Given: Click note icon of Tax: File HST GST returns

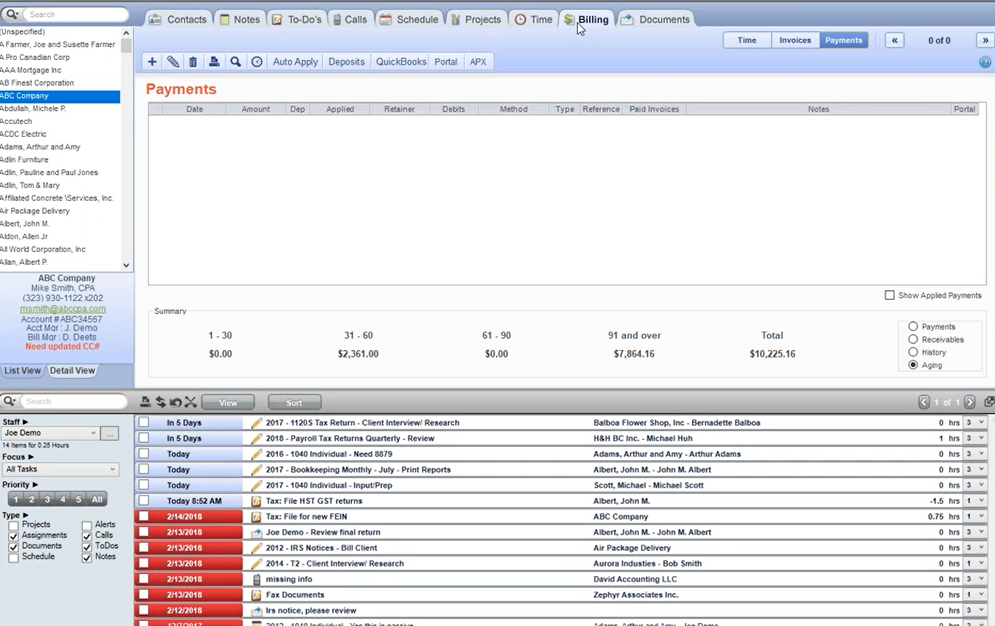Looking at the screenshot, I should pyautogui.click(x=256, y=501).
